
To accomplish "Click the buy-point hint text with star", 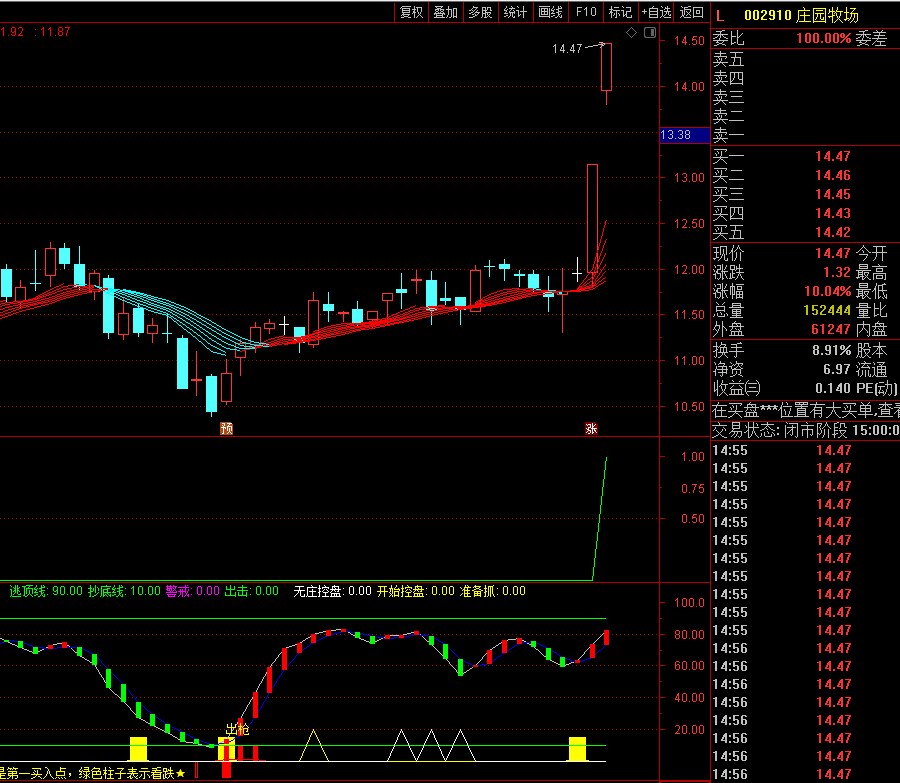I will point(93,773).
